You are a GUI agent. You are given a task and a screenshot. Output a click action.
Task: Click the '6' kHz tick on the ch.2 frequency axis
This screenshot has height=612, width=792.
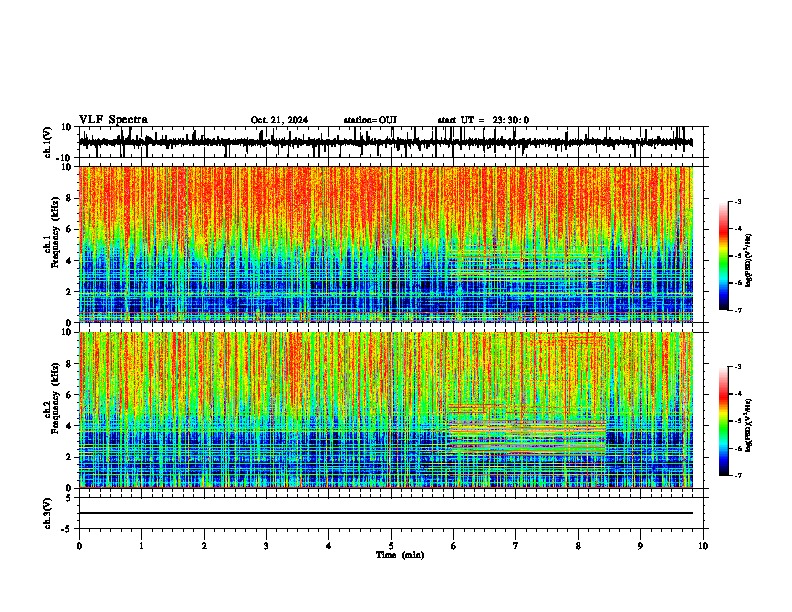pos(70,395)
